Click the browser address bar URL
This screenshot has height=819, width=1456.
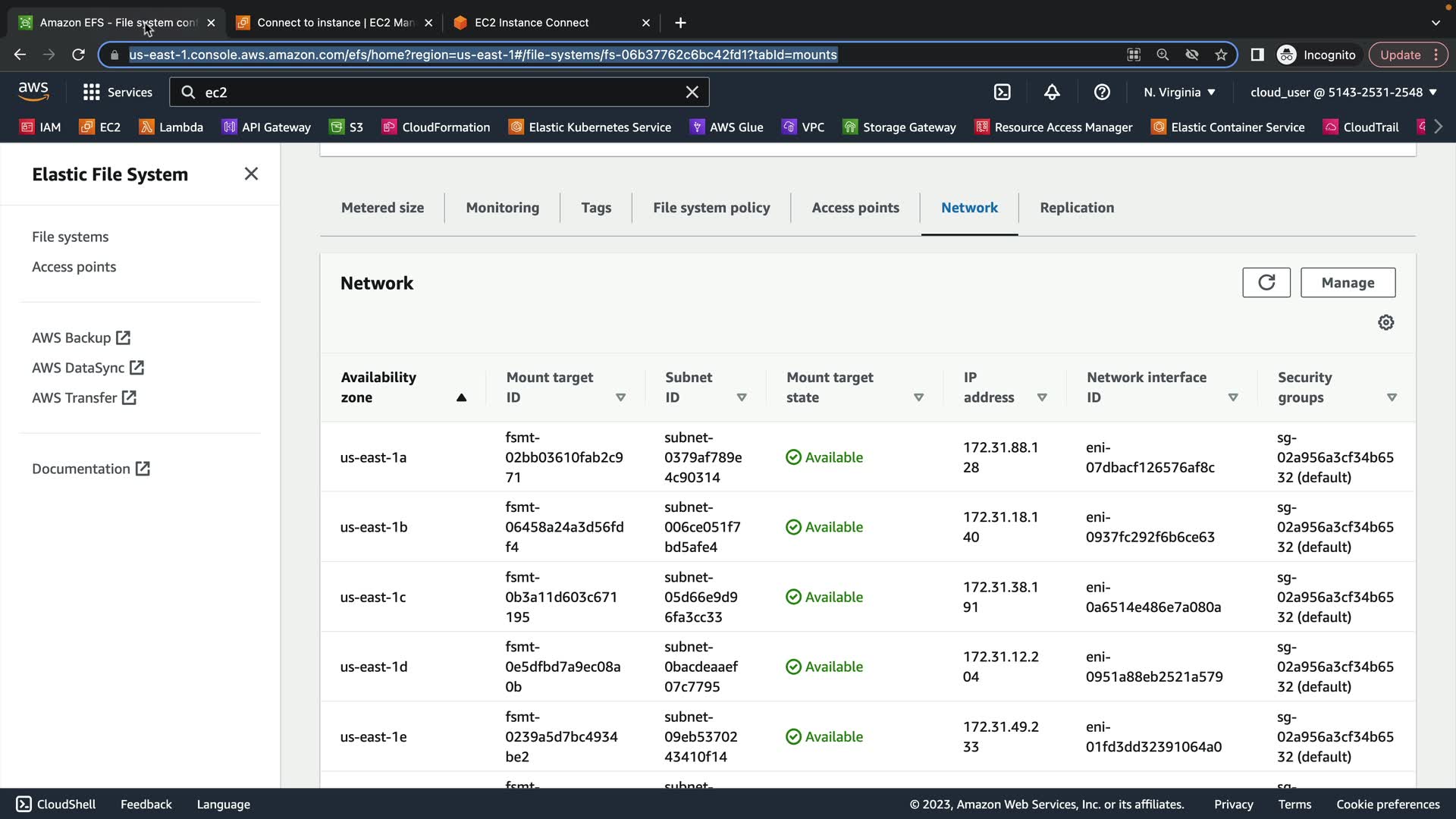point(483,55)
